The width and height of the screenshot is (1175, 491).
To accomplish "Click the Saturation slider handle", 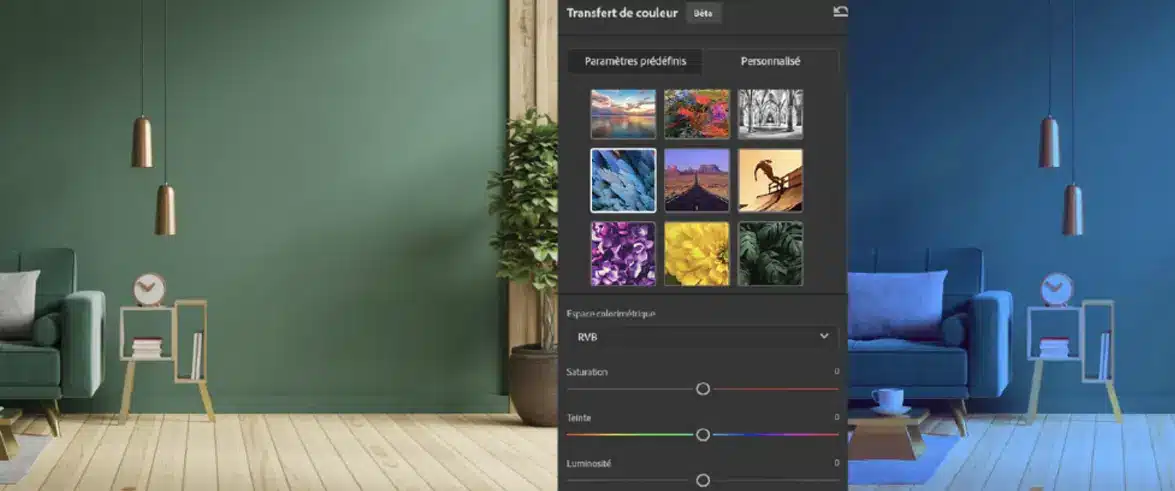I will point(703,389).
